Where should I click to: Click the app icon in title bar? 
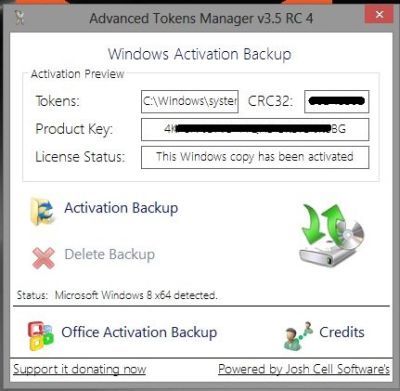(x=20, y=17)
